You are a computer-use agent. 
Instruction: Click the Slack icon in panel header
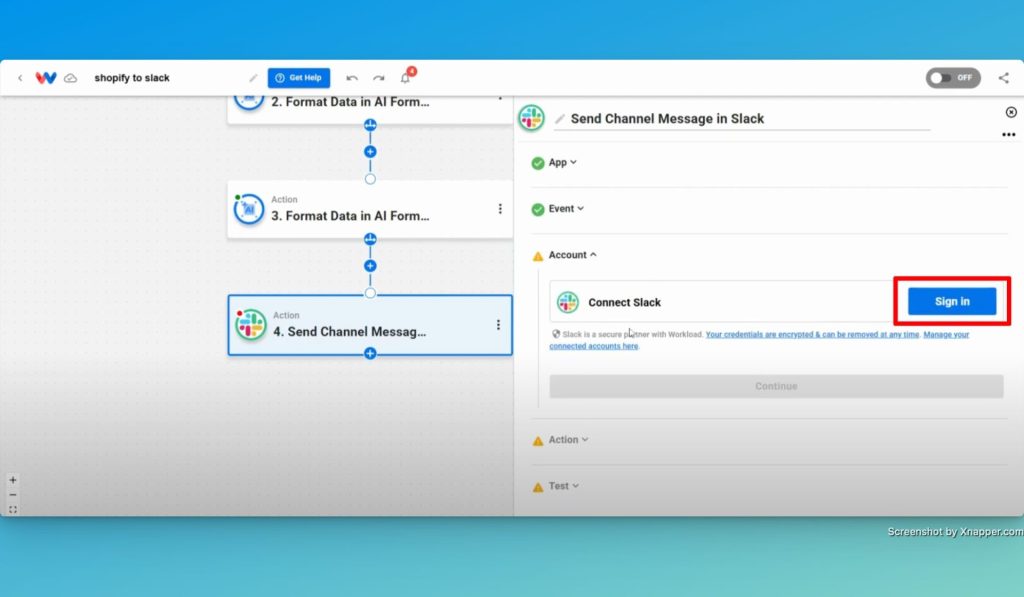point(532,118)
